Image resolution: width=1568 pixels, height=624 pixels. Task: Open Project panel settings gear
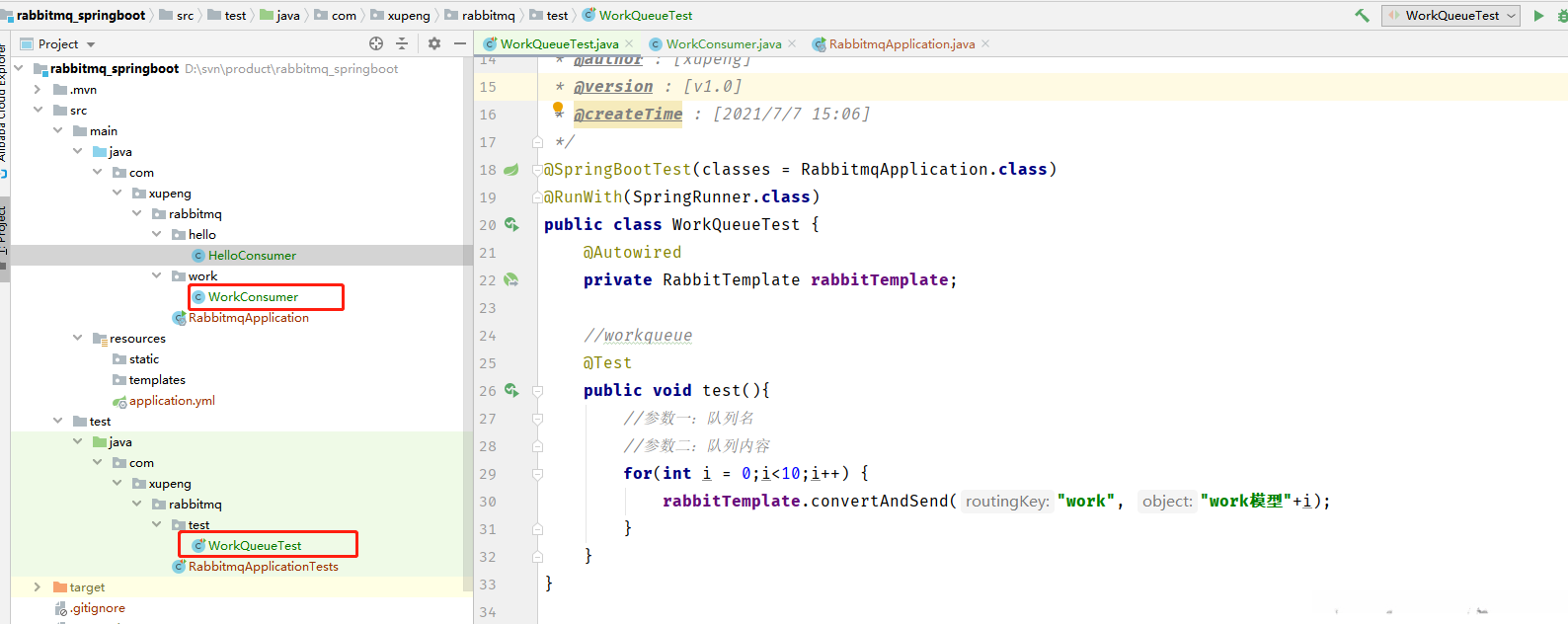click(434, 43)
